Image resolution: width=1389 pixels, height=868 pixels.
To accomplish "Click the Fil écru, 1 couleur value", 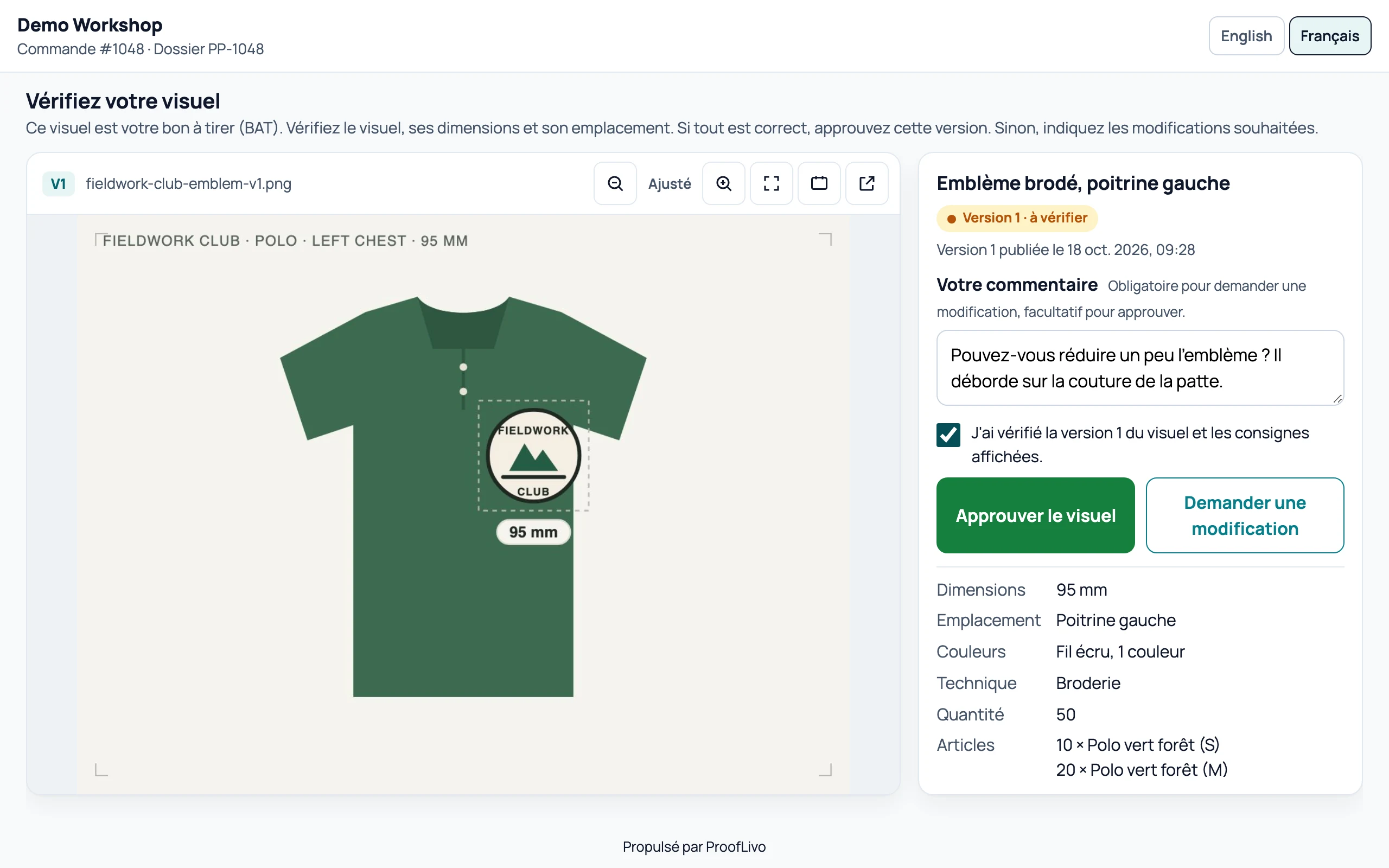I will [1120, 652].
